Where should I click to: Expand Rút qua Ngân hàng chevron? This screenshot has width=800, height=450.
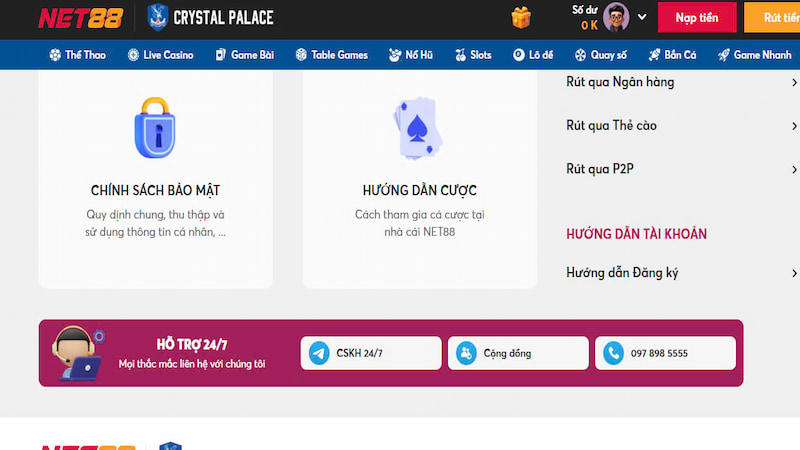coord(793,83)
